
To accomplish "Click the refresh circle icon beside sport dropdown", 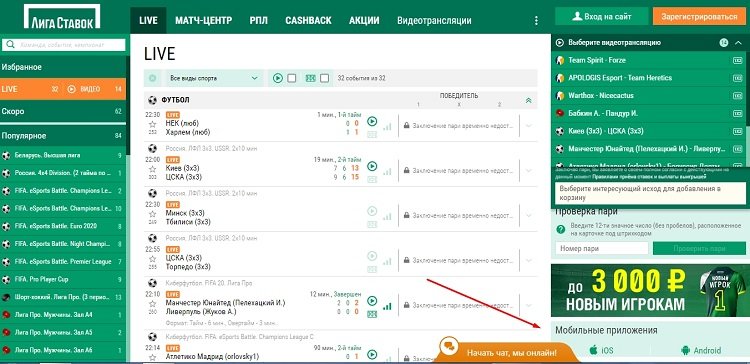I will pyautogui.click(x=153, y=78).
